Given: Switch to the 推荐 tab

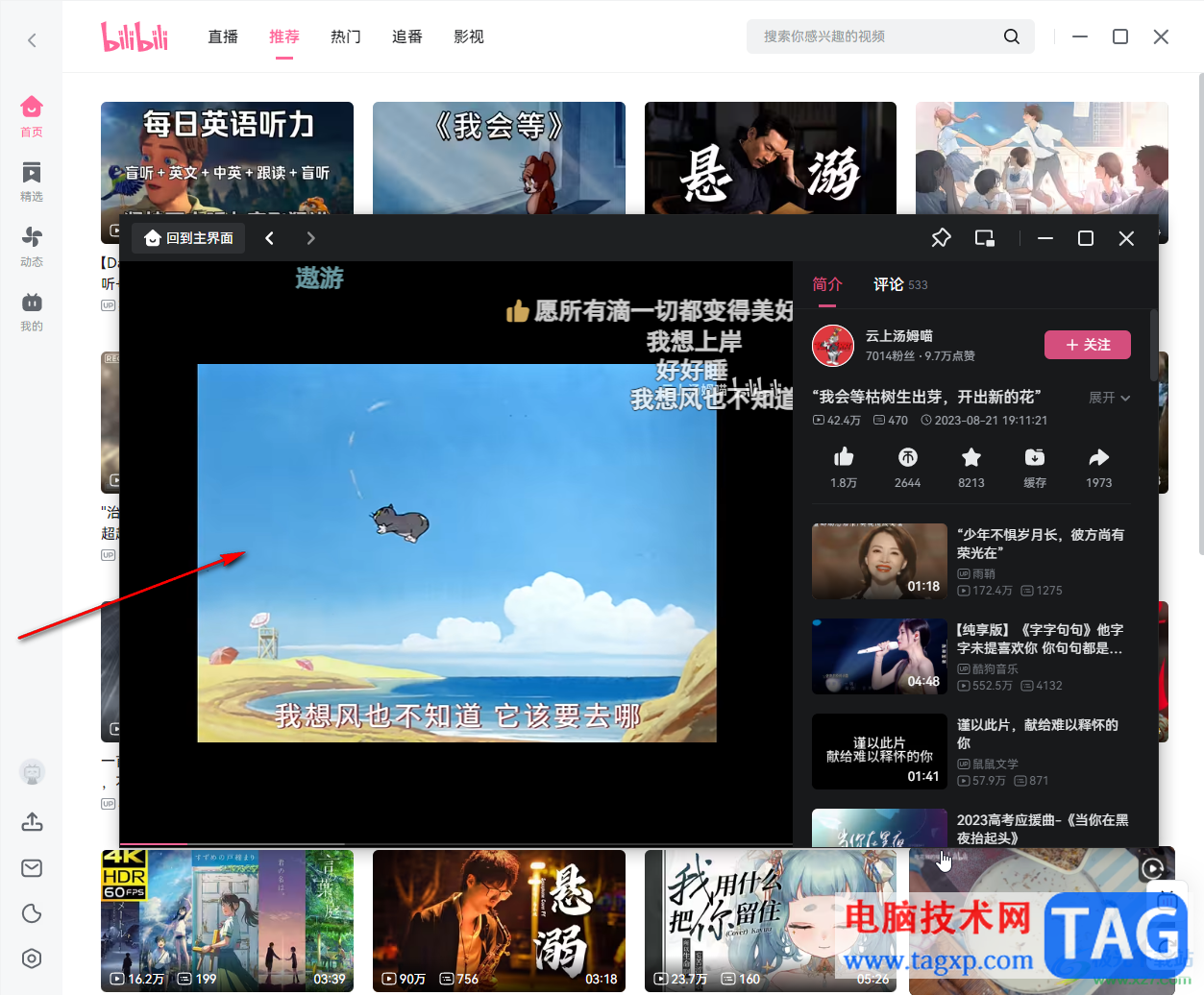Looking at the screenshot, I should click(x=284, y=36).
